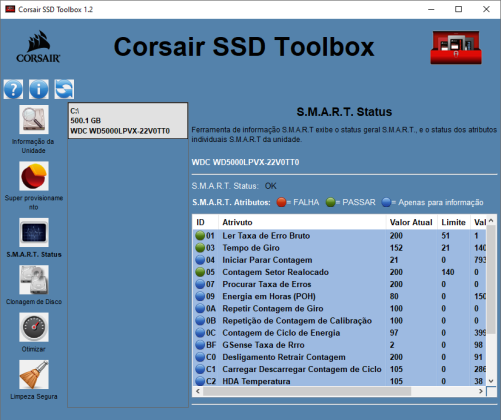Select the Contagem Setor Realocado row
The width and height of the screenshot is (501, 420).
(339, 272)
